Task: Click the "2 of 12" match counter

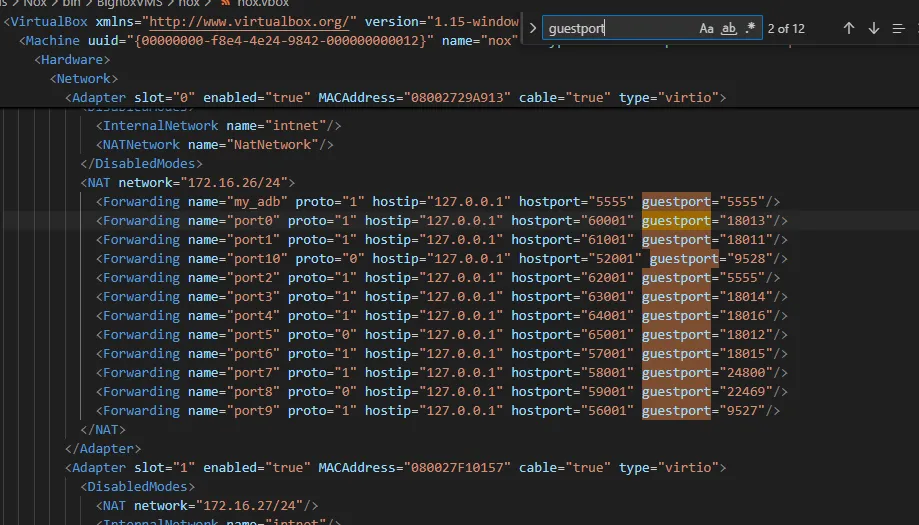Action: coord(786,29)
